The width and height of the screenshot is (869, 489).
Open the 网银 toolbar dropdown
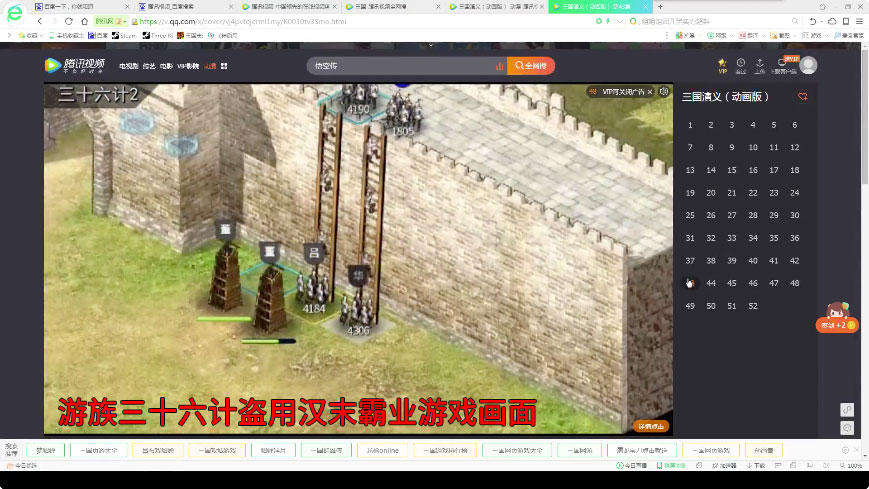[718, 35]
